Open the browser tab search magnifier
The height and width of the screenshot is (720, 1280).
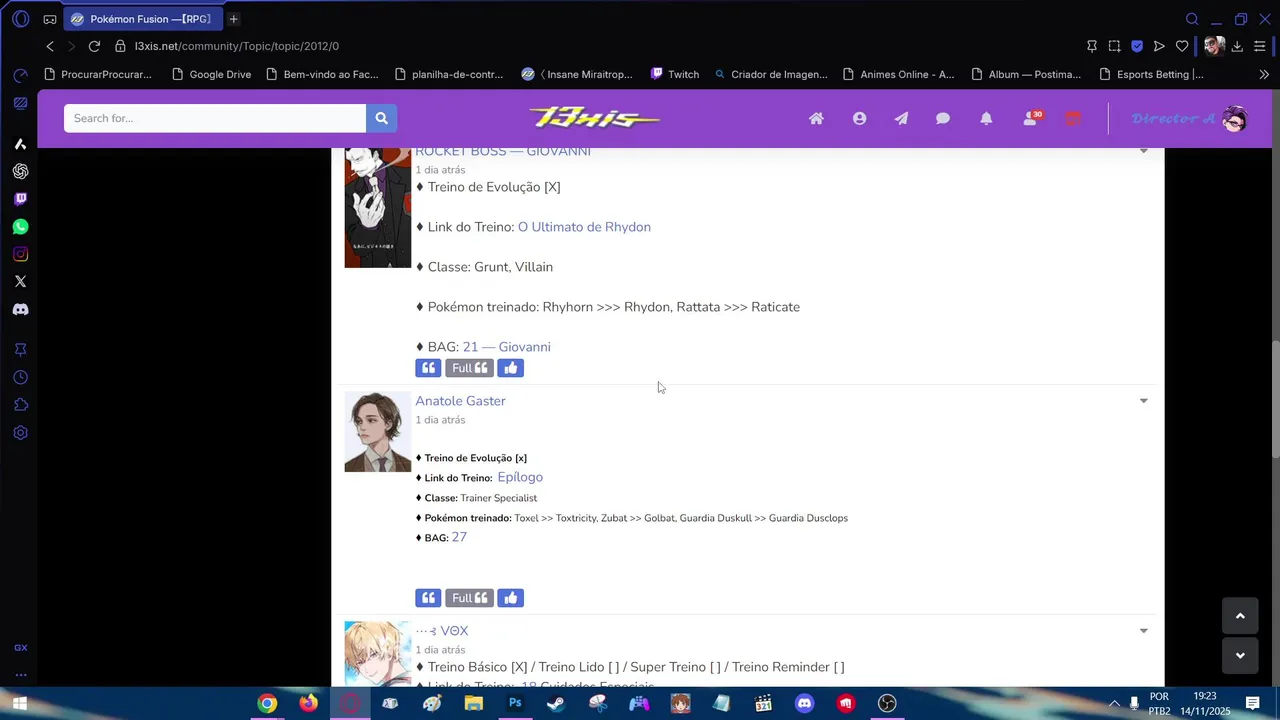click(1192, 19)
